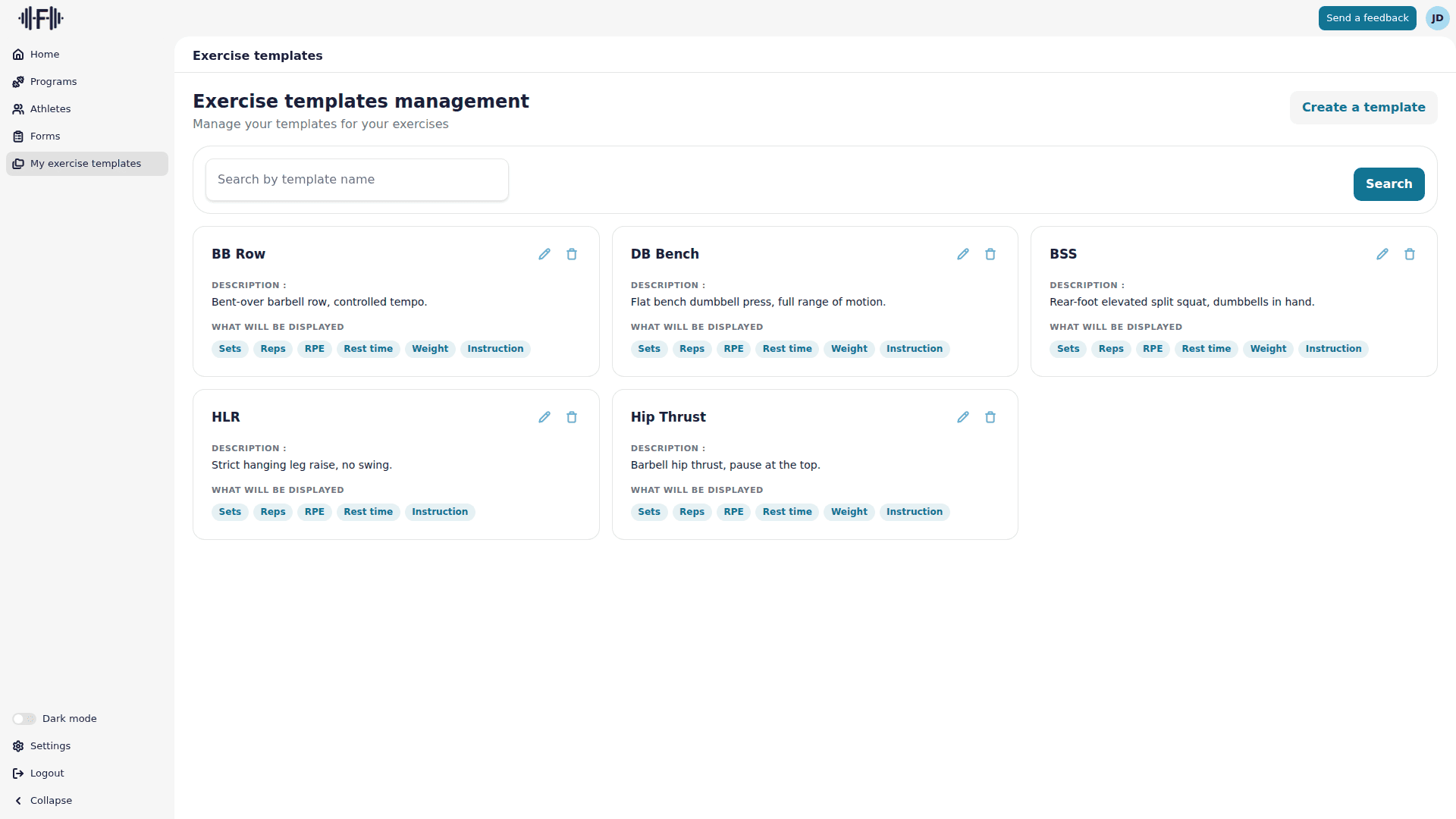Edit the BSS template
Viewport: 1456px width, 819px height.
coord(1382,254)
